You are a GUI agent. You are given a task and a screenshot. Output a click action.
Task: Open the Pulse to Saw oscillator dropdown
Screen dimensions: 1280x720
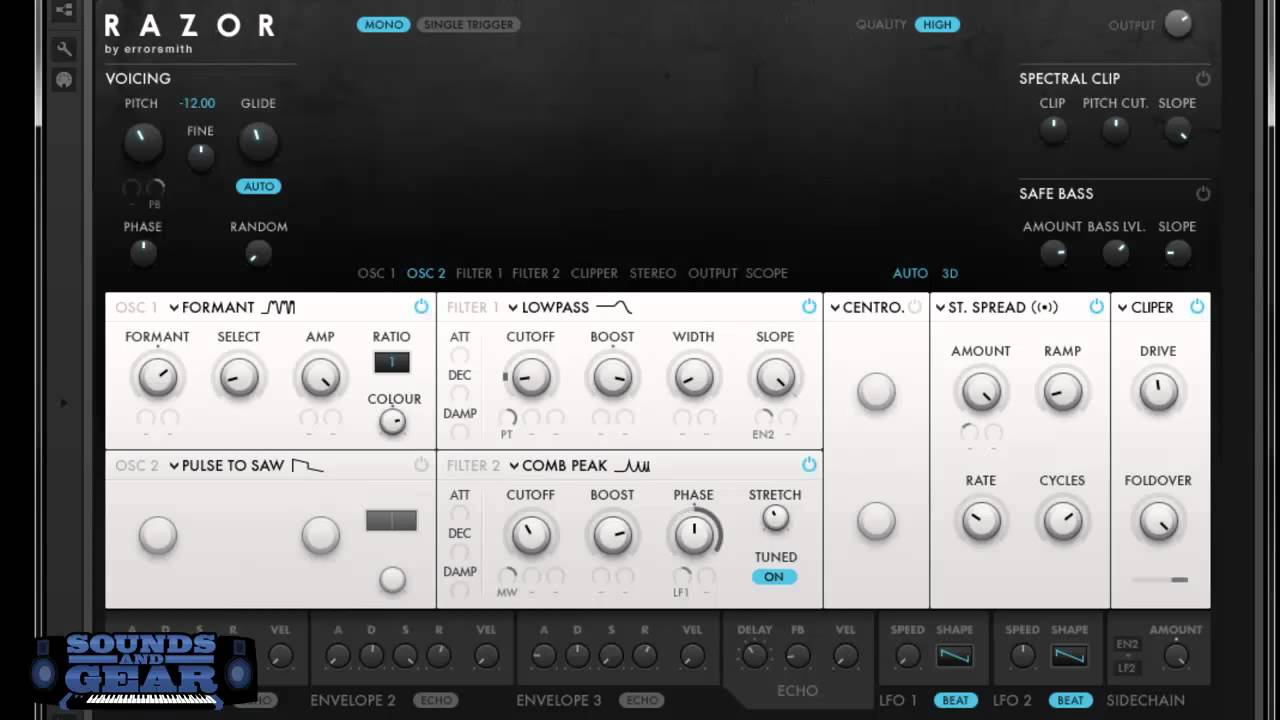click(227, 465)
